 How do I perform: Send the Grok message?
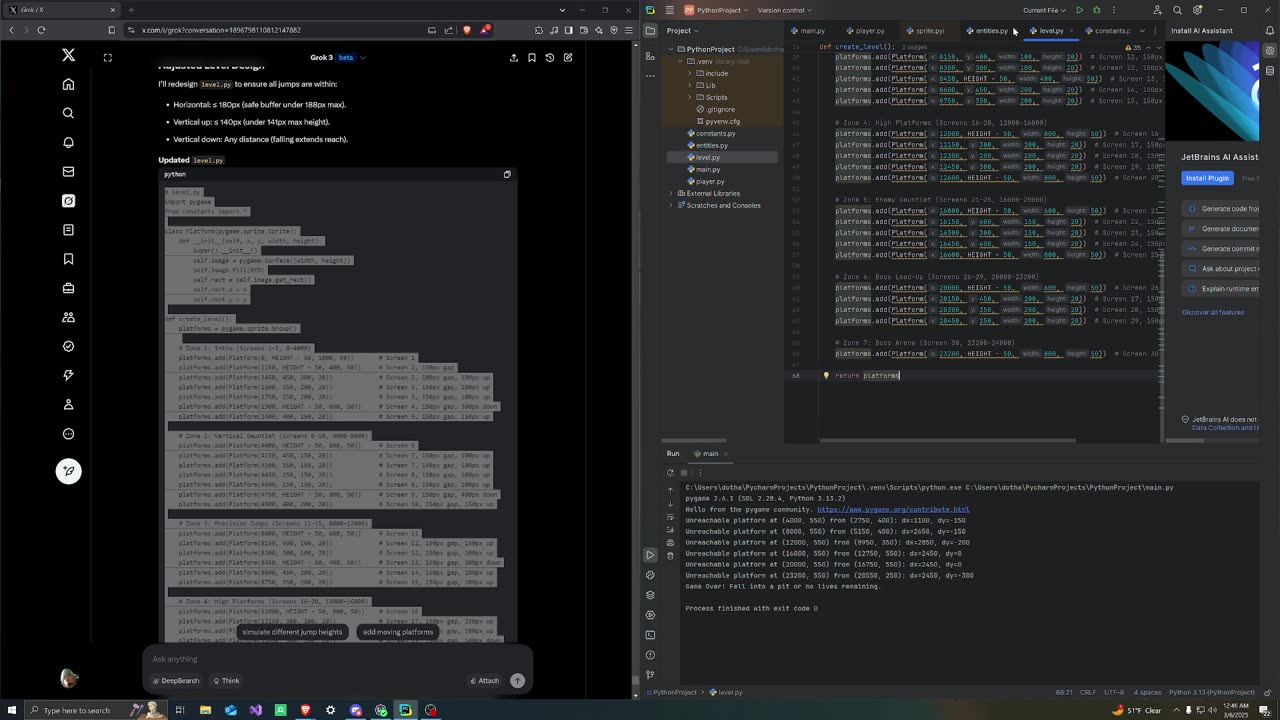(517, 680)
